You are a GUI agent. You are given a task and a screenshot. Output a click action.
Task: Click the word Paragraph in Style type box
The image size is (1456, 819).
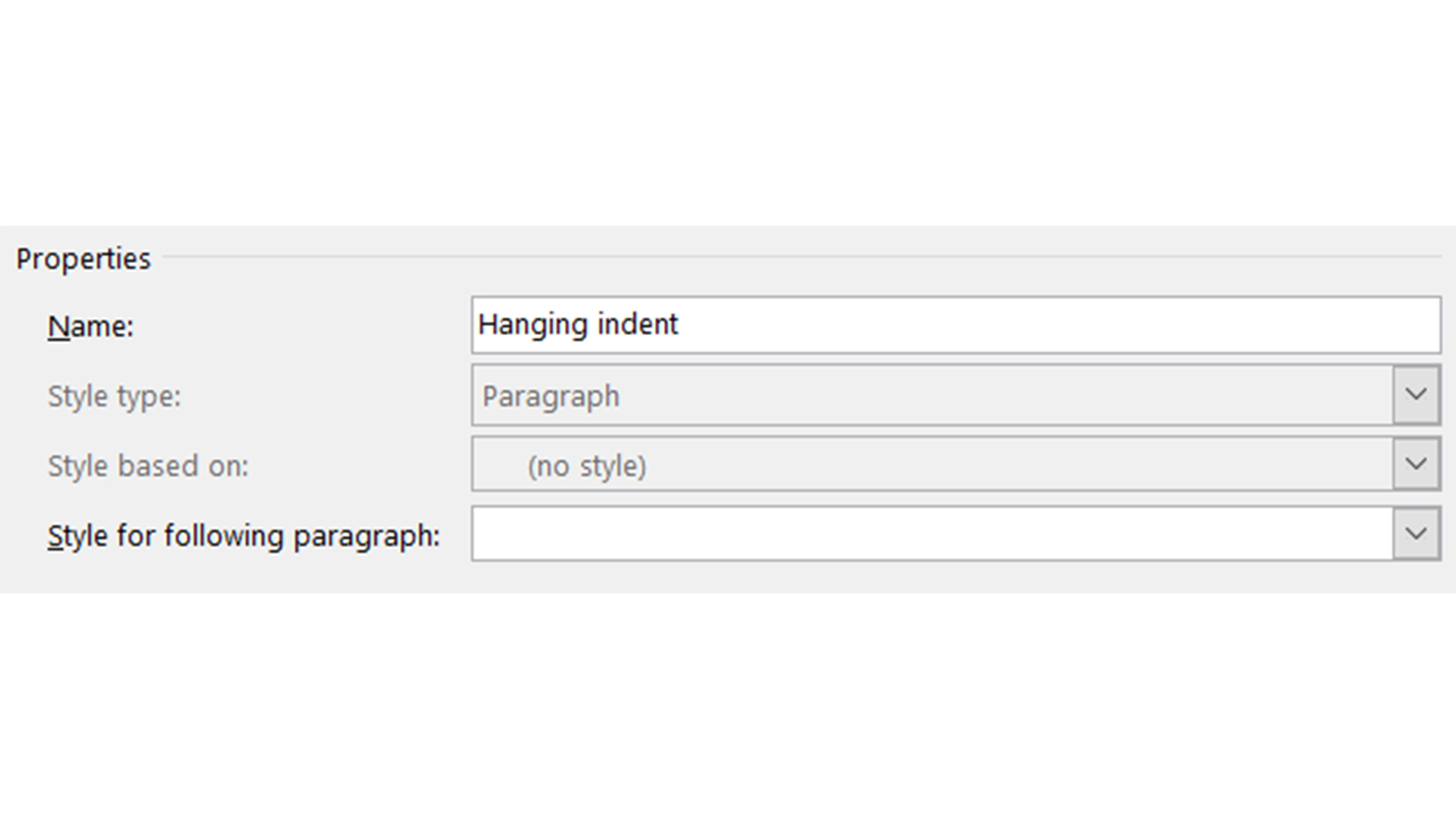551,397
